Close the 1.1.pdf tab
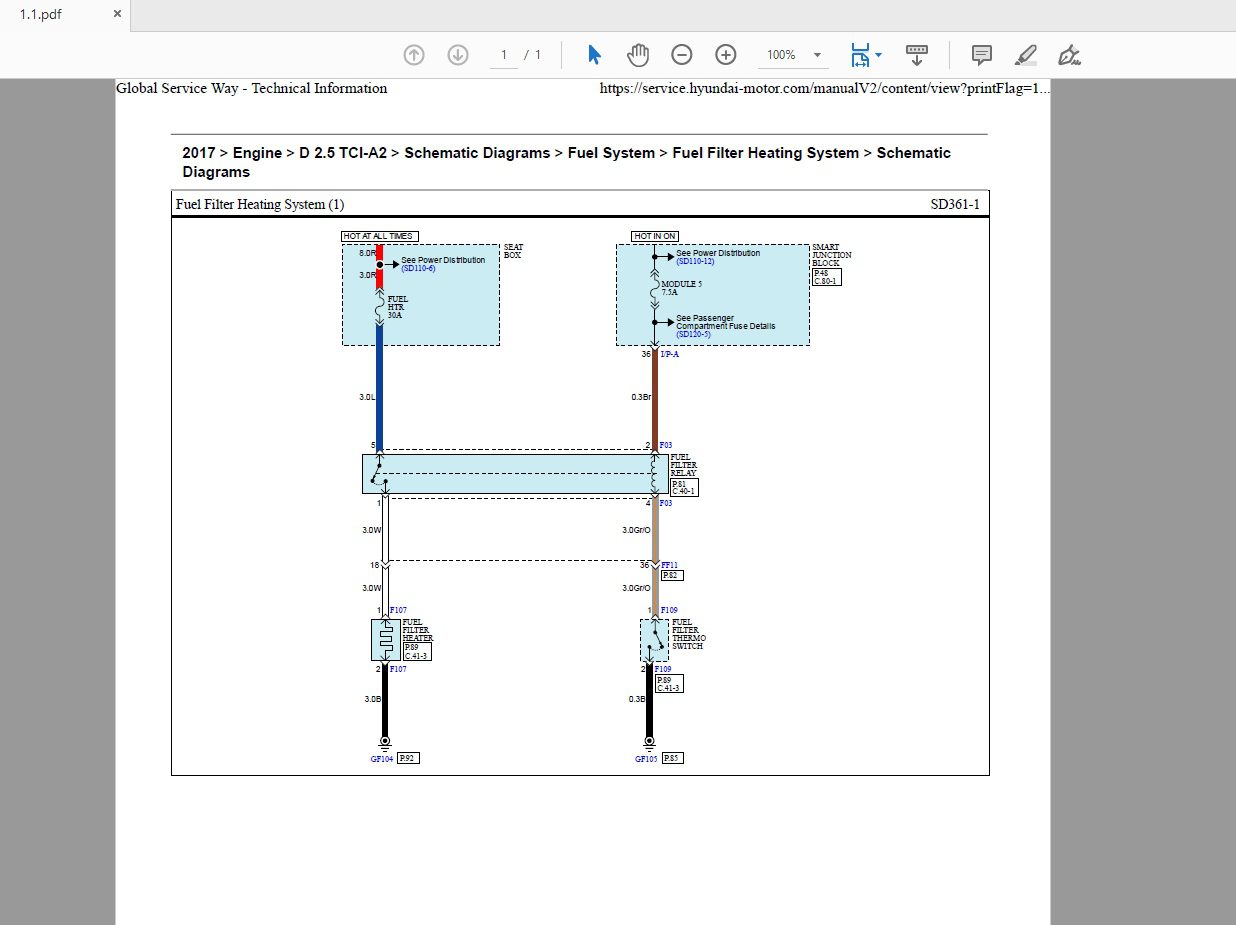 tap(117, 15)
